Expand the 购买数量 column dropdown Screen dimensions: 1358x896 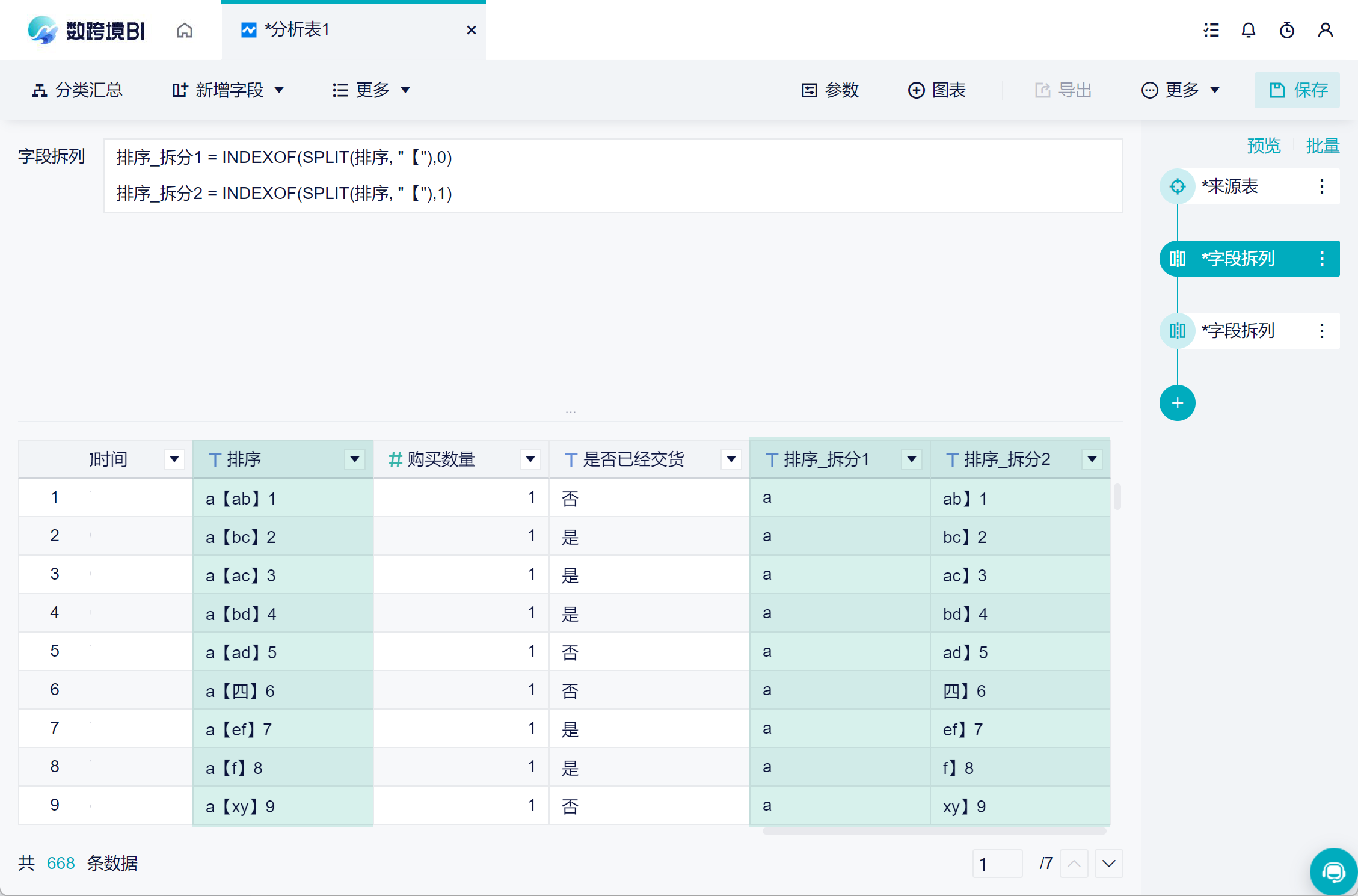[x=530, y=459]
